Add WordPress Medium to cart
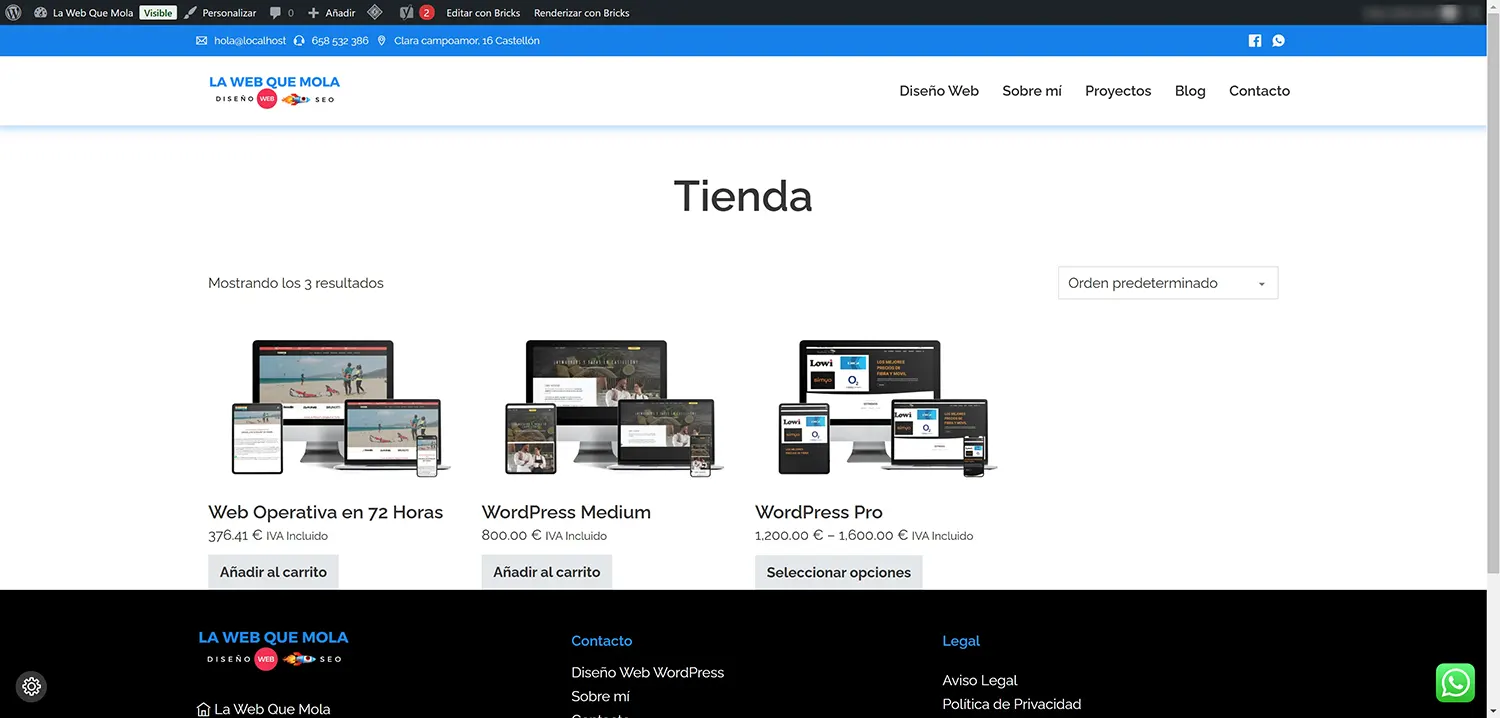The image size is (1500, 718). 547,572
